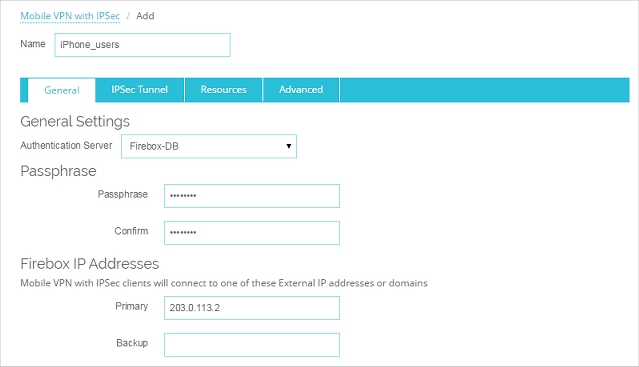Click the 'Name' field label
639x367 pixels.
tap(33, 44)
